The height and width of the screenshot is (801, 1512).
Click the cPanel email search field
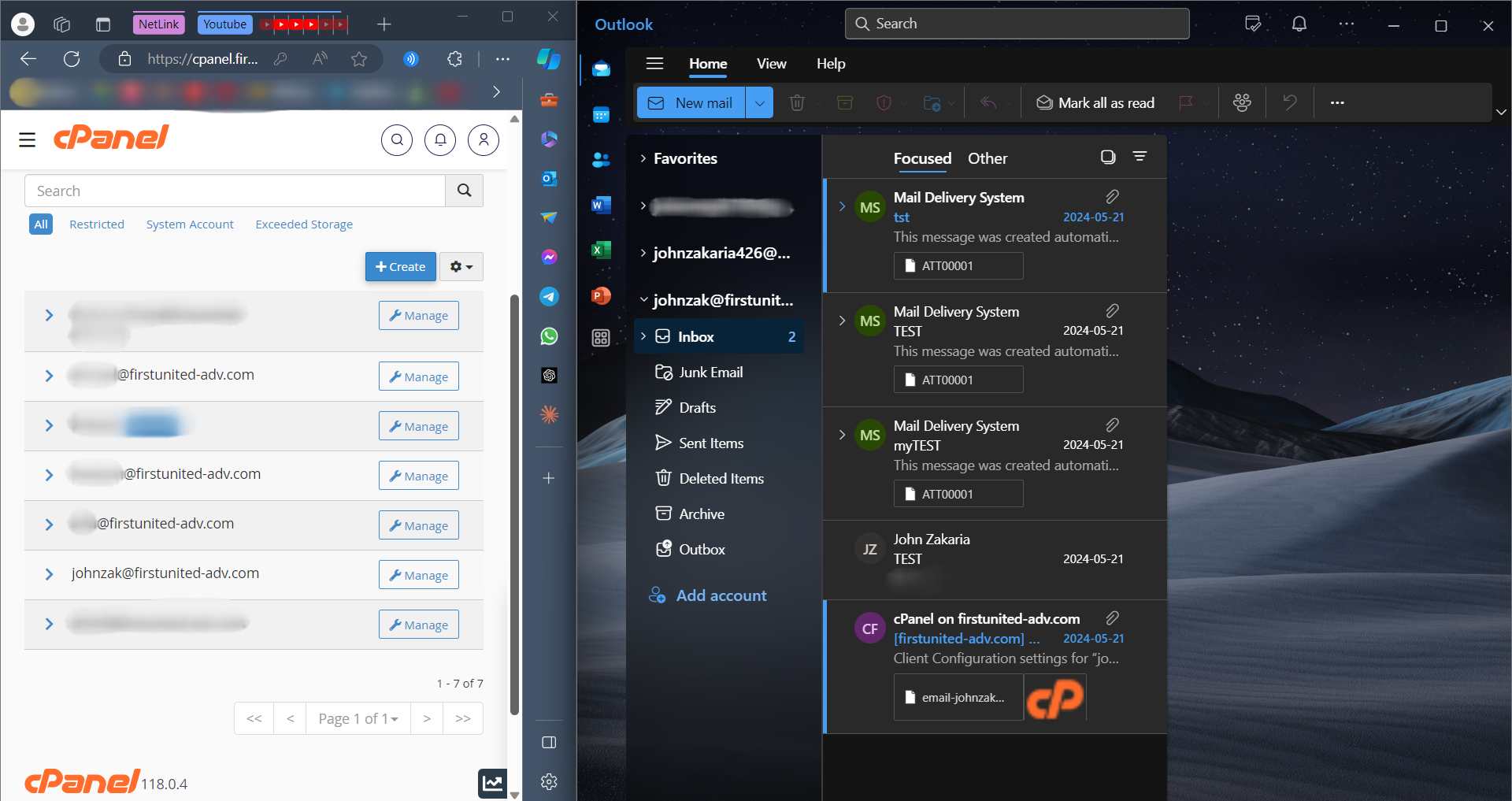click(235, 191)
